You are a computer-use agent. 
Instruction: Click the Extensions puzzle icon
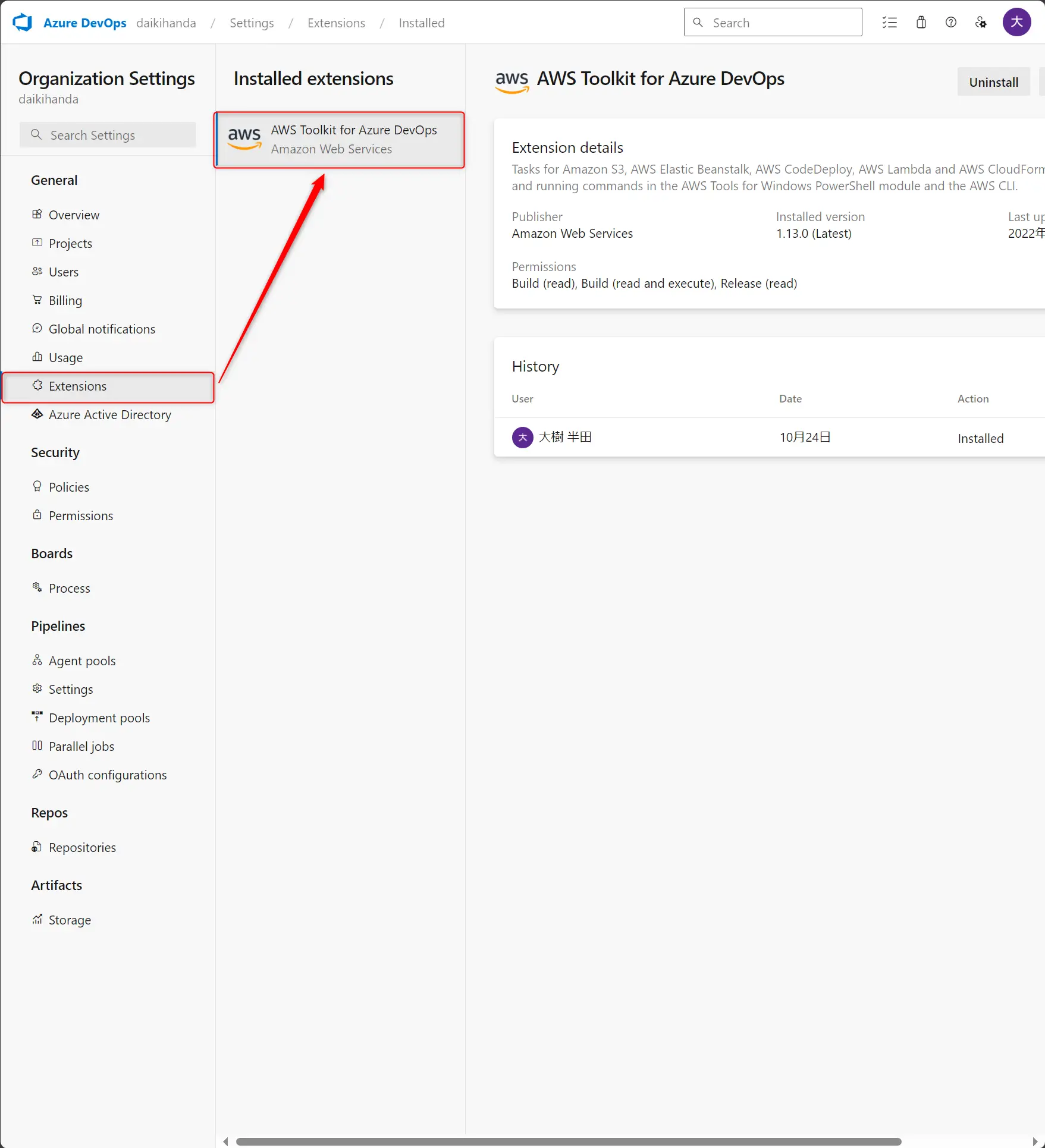pyautogui.click(x=37, y=385)
